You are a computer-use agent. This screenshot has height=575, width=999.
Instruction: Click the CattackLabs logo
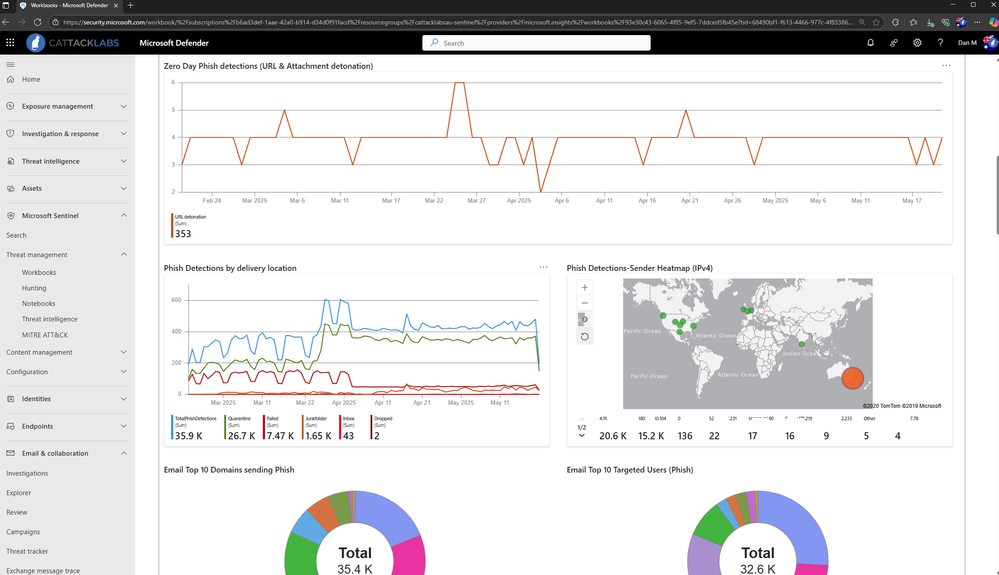(73, 43)
